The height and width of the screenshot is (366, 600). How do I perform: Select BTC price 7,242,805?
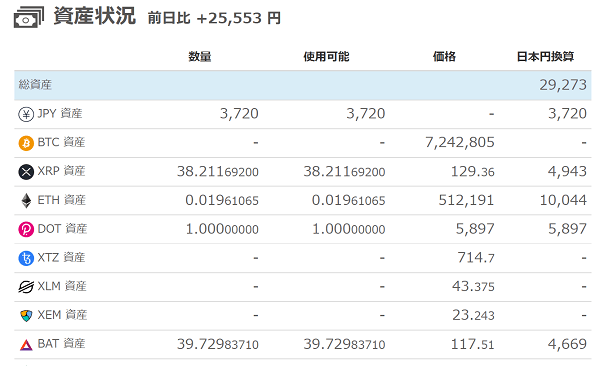(460, 142)
